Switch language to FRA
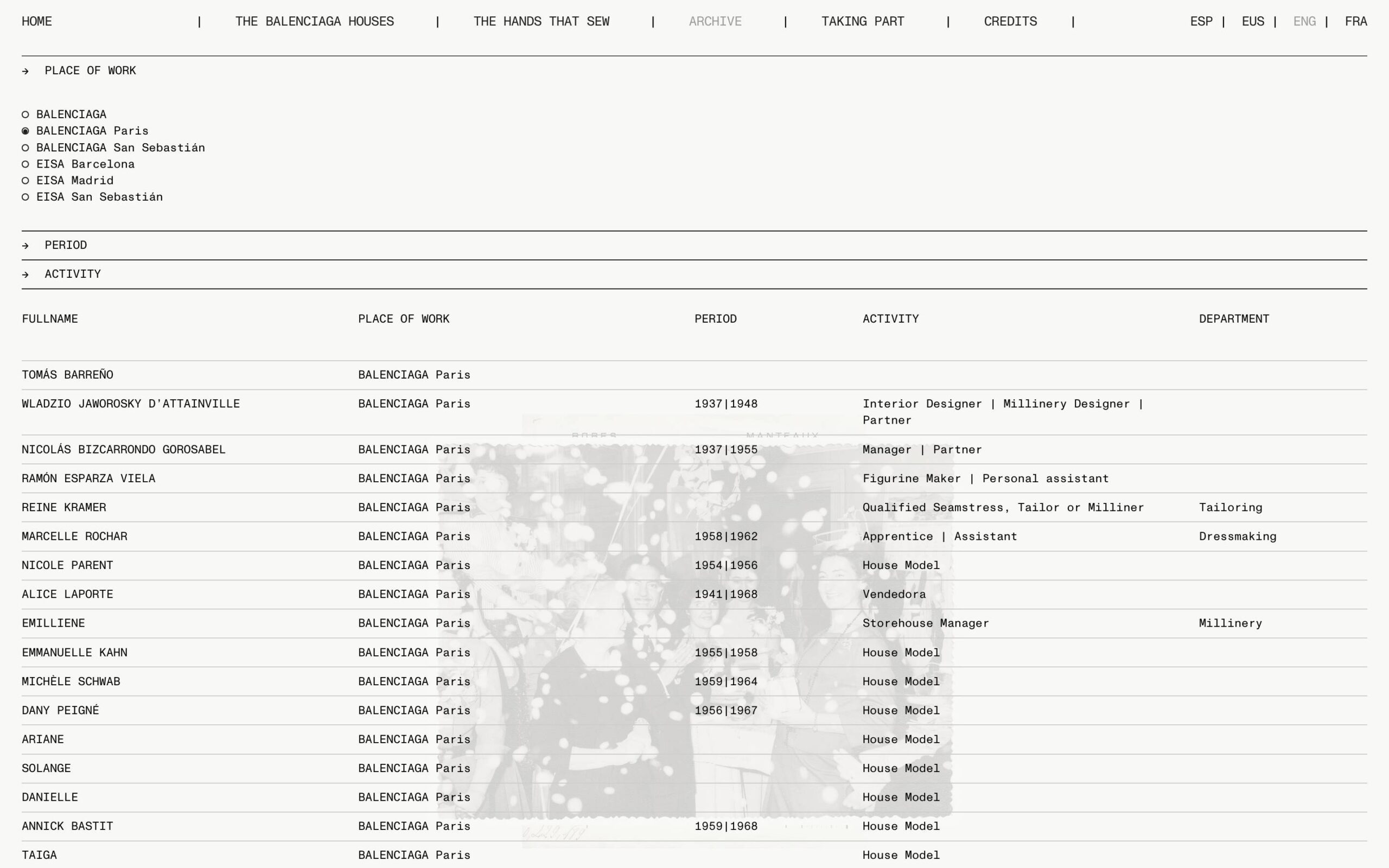The height and width of the screenshot is (868, 1389). pyautogui.click(x=1356, y=22)
